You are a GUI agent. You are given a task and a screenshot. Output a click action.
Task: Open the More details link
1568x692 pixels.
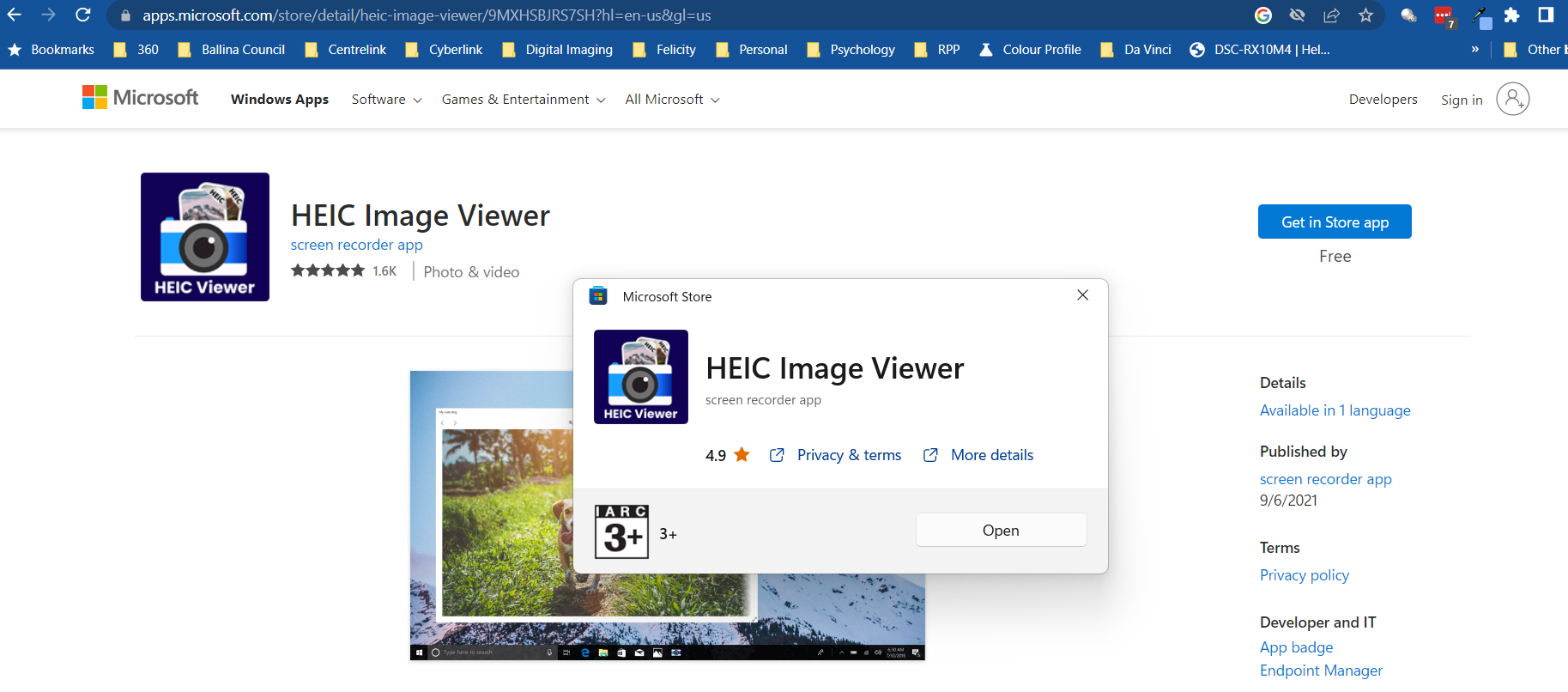click(978, 455)
